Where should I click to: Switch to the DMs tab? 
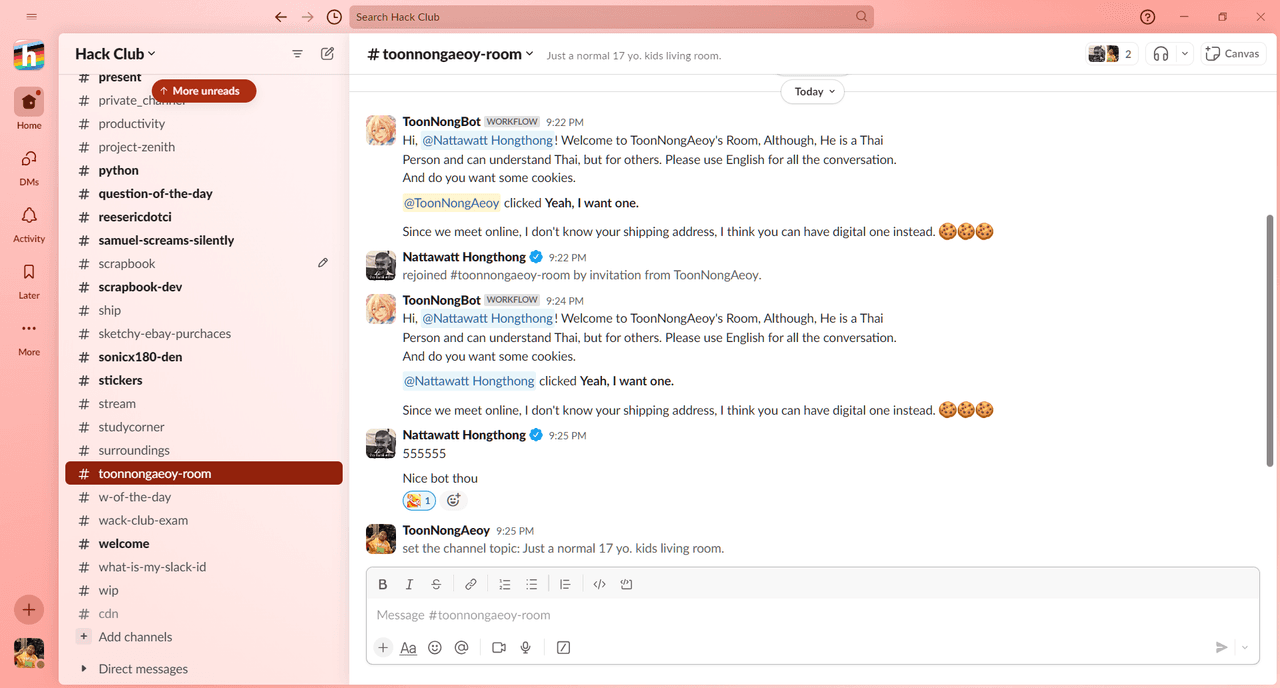(x=29, y=166)
